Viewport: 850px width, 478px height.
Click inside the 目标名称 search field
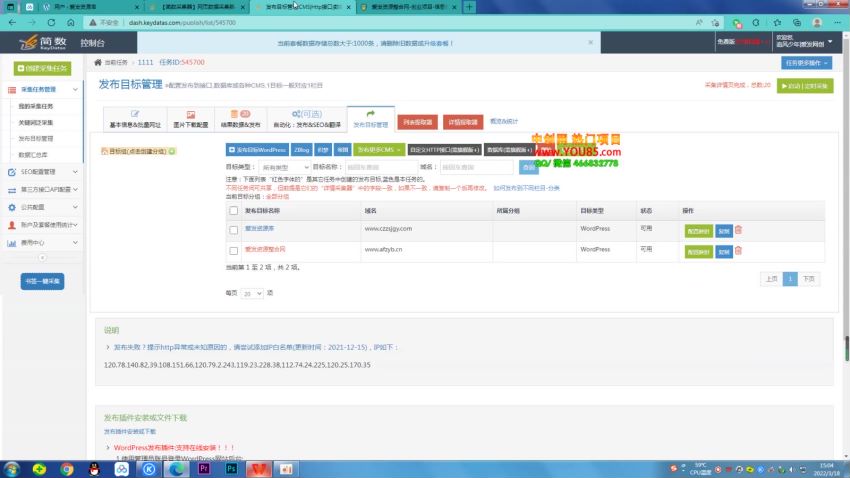click(x=381, y=167)
